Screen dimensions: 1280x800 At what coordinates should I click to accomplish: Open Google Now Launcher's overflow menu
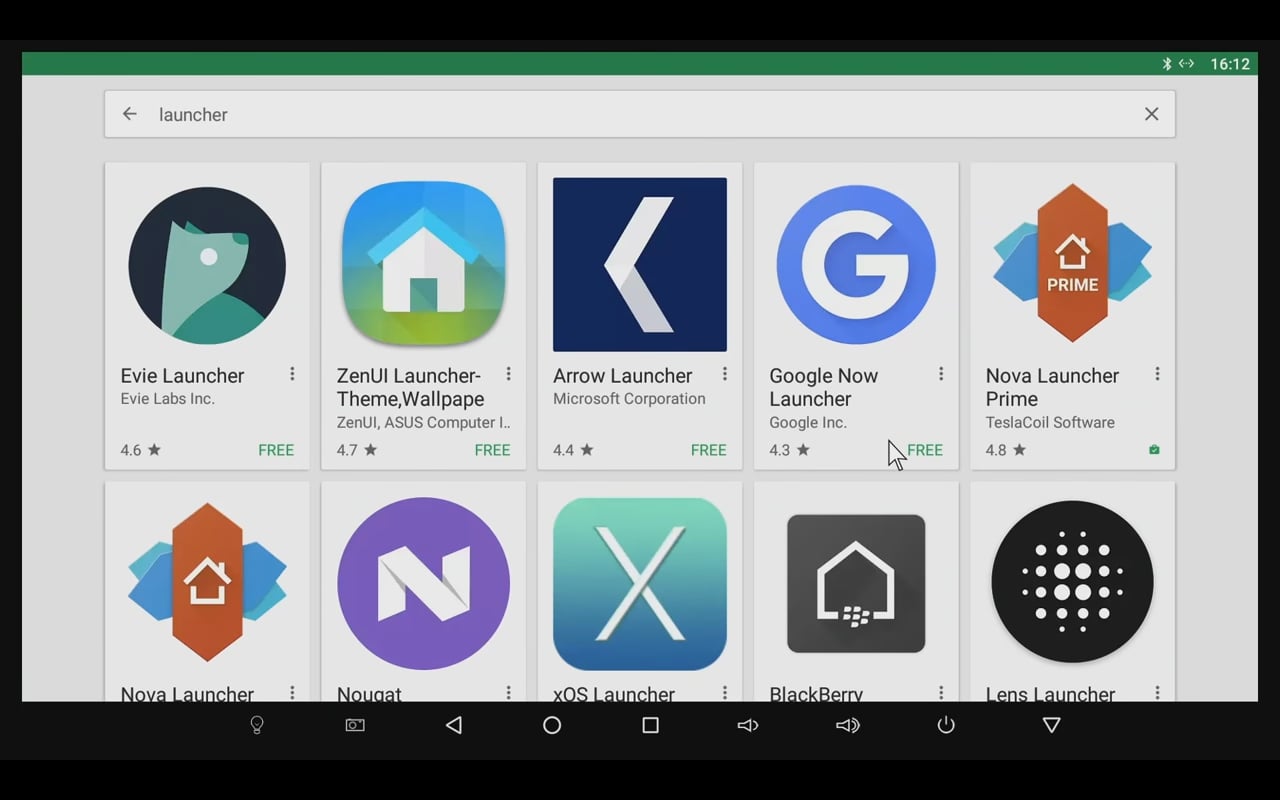[x=940, y=373]
